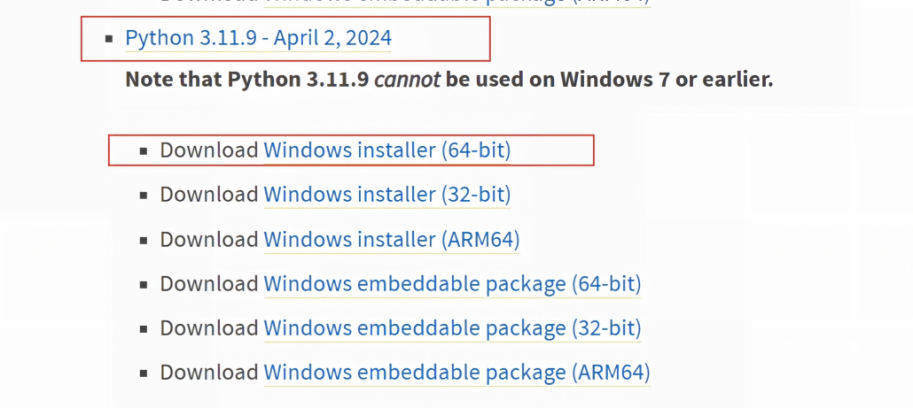
Task: Click "Download" text before Windows installer (ARM64)
Action: tap(209, 239)
